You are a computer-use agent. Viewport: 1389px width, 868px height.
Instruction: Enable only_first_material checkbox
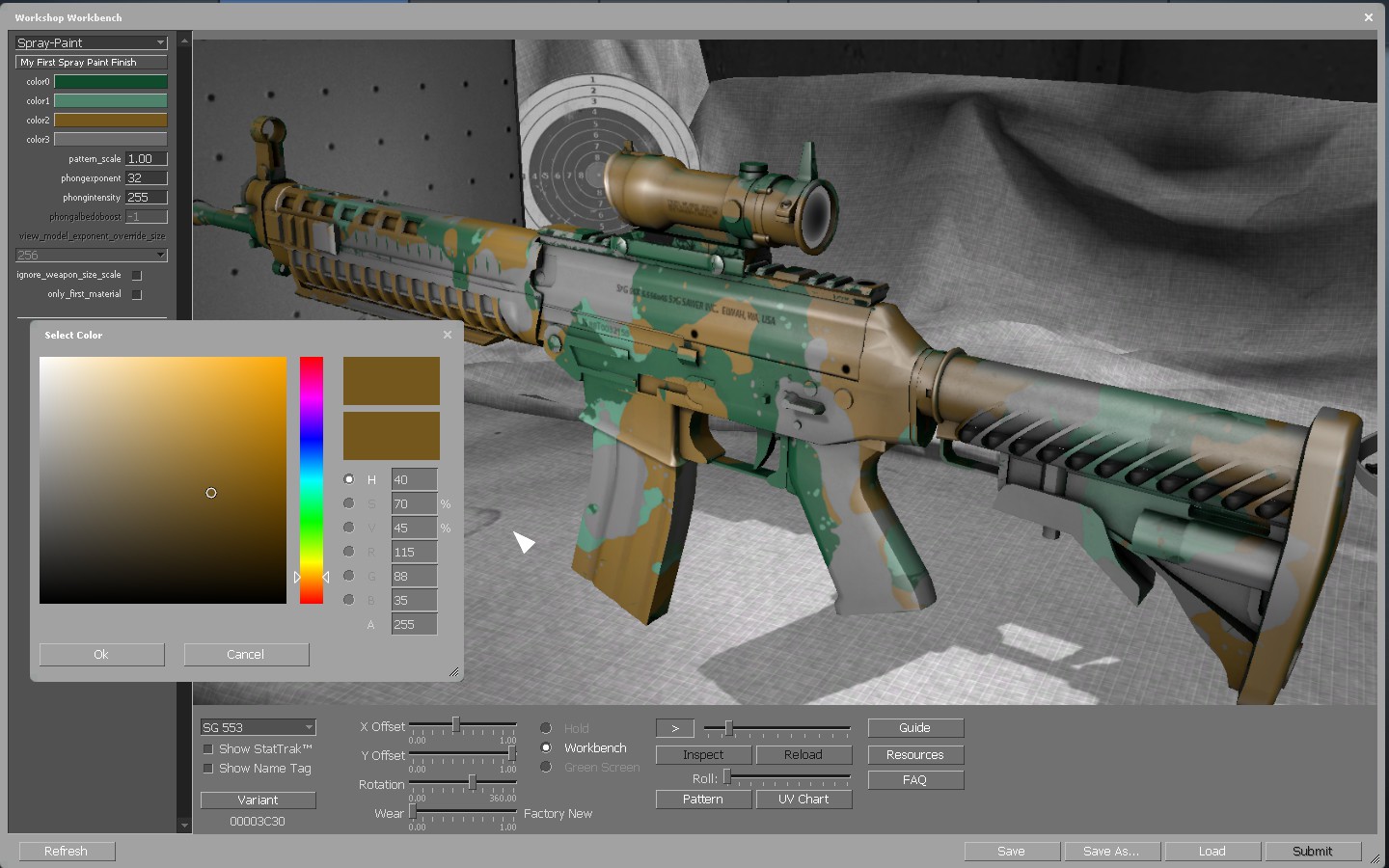click(x=137, y=294)
